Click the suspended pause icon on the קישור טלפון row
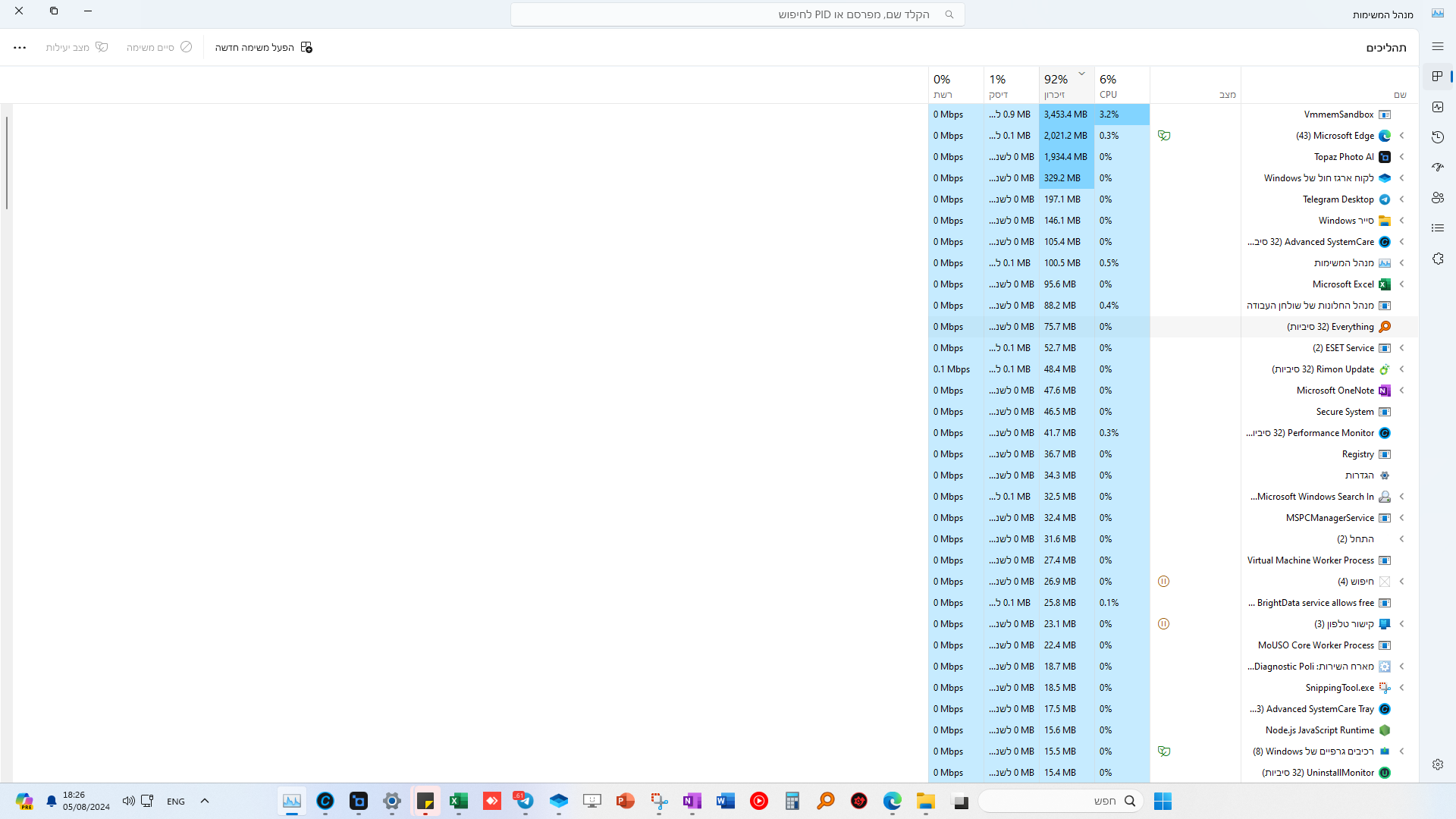 (1164, 624)
